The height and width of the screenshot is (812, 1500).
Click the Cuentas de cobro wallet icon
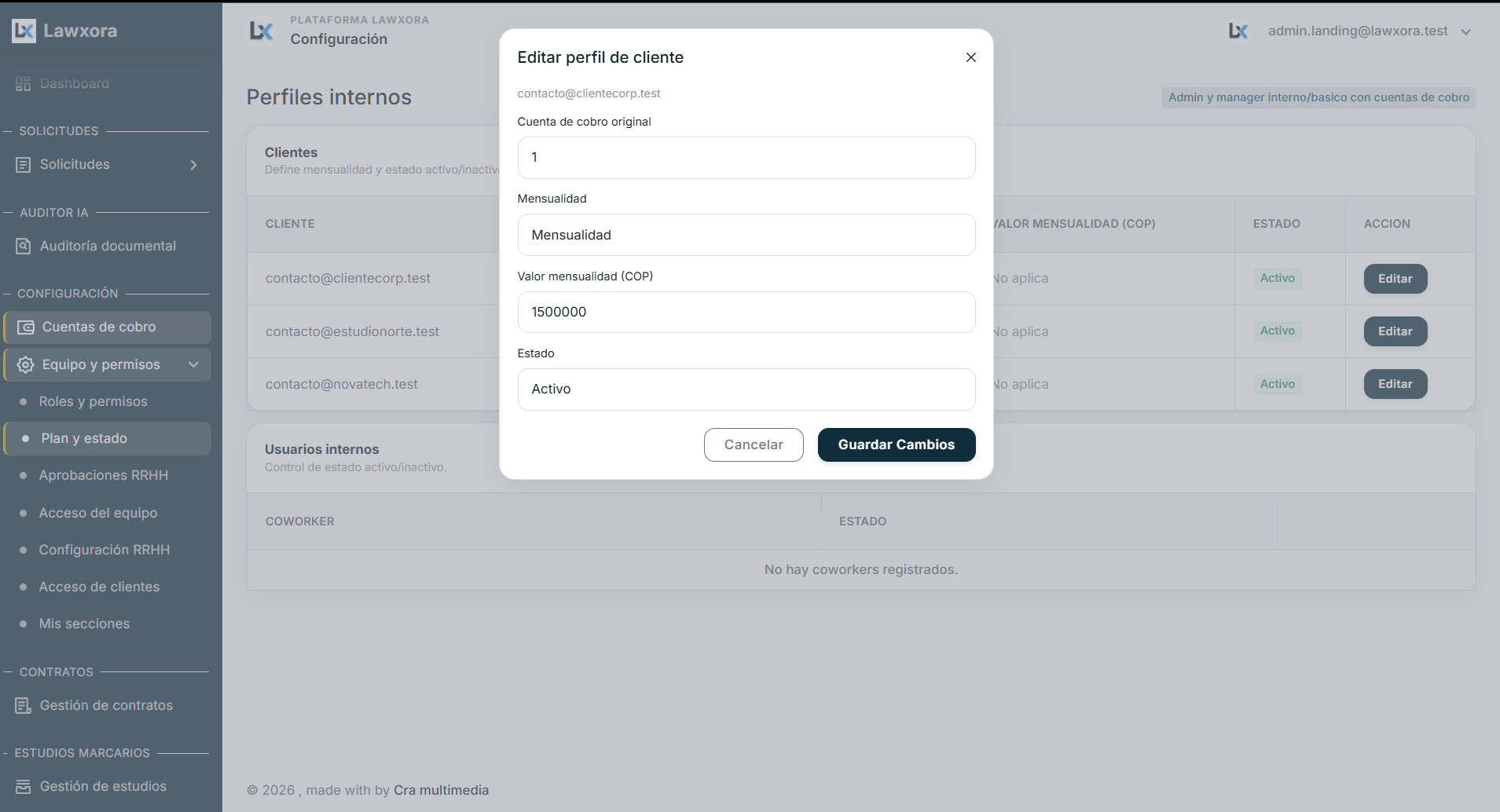point(26,327)
